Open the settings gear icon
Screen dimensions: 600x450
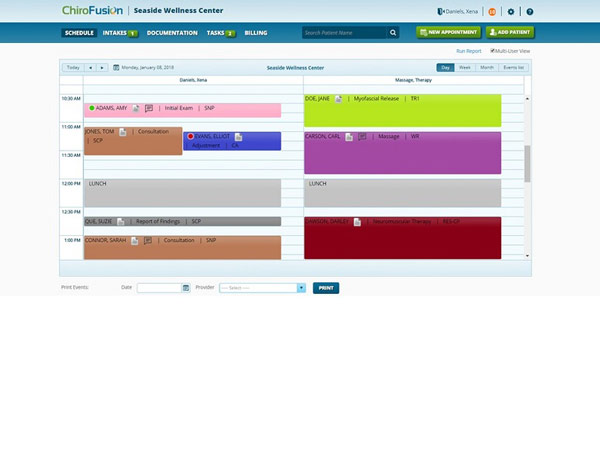coord(511,12)
